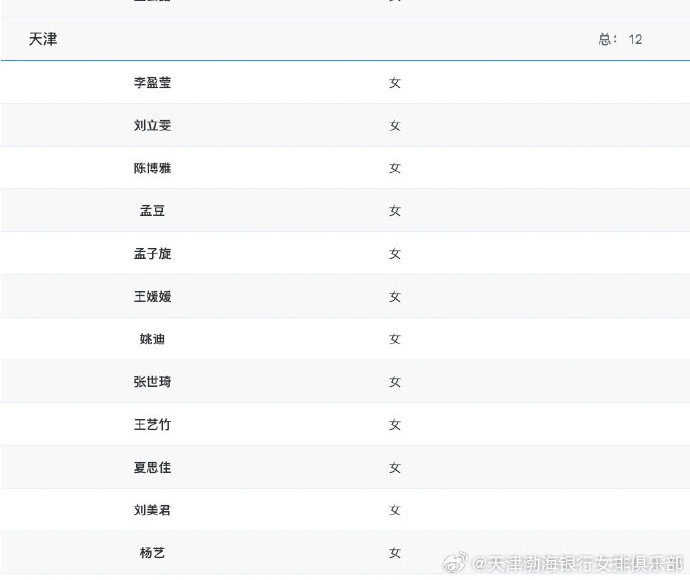
Task: Select the player name 孟子旋
Action: tap(152, 254)
